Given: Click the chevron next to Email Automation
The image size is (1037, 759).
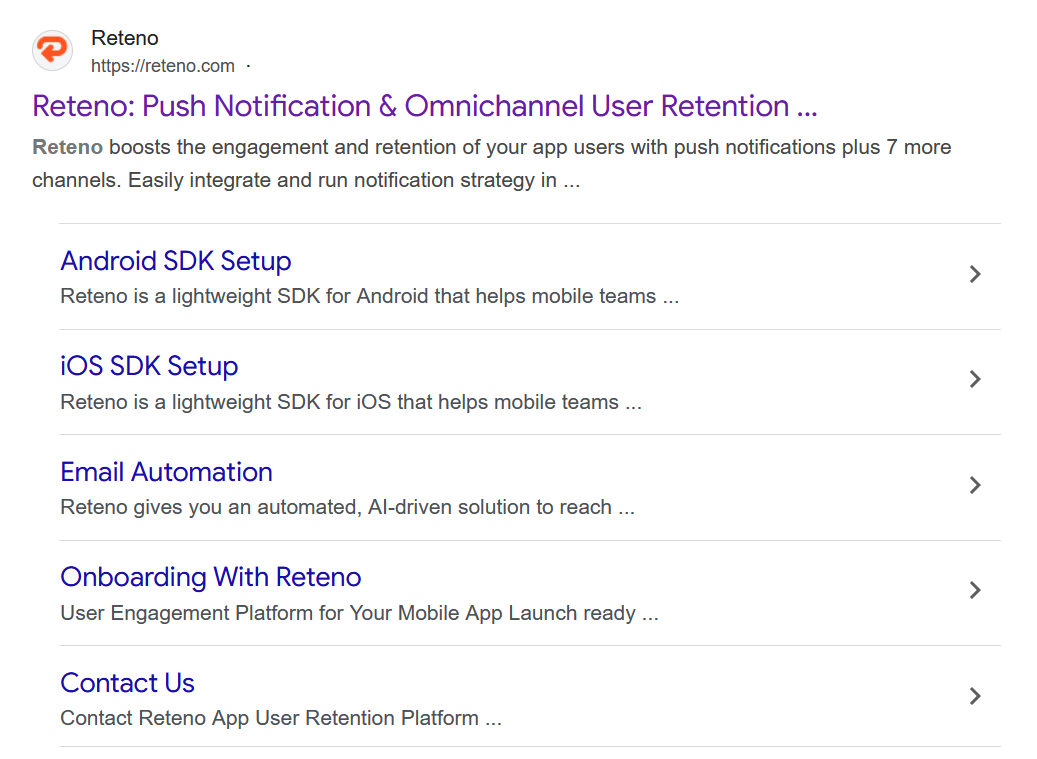Looking at the screenshot, I should tap(975, 485).
